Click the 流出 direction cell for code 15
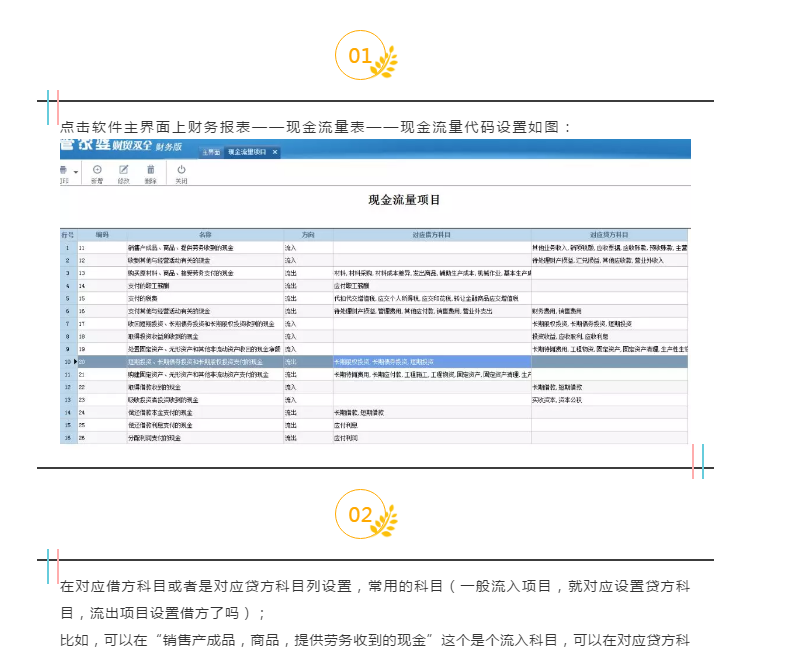Viewport: 804px width, 658px height. pos(308,298)
